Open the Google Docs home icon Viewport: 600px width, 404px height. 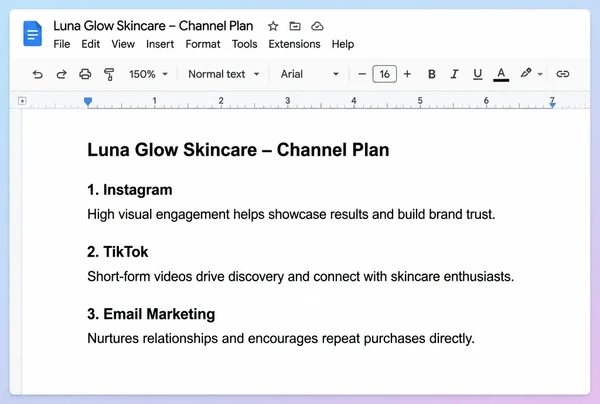(33, 34)
